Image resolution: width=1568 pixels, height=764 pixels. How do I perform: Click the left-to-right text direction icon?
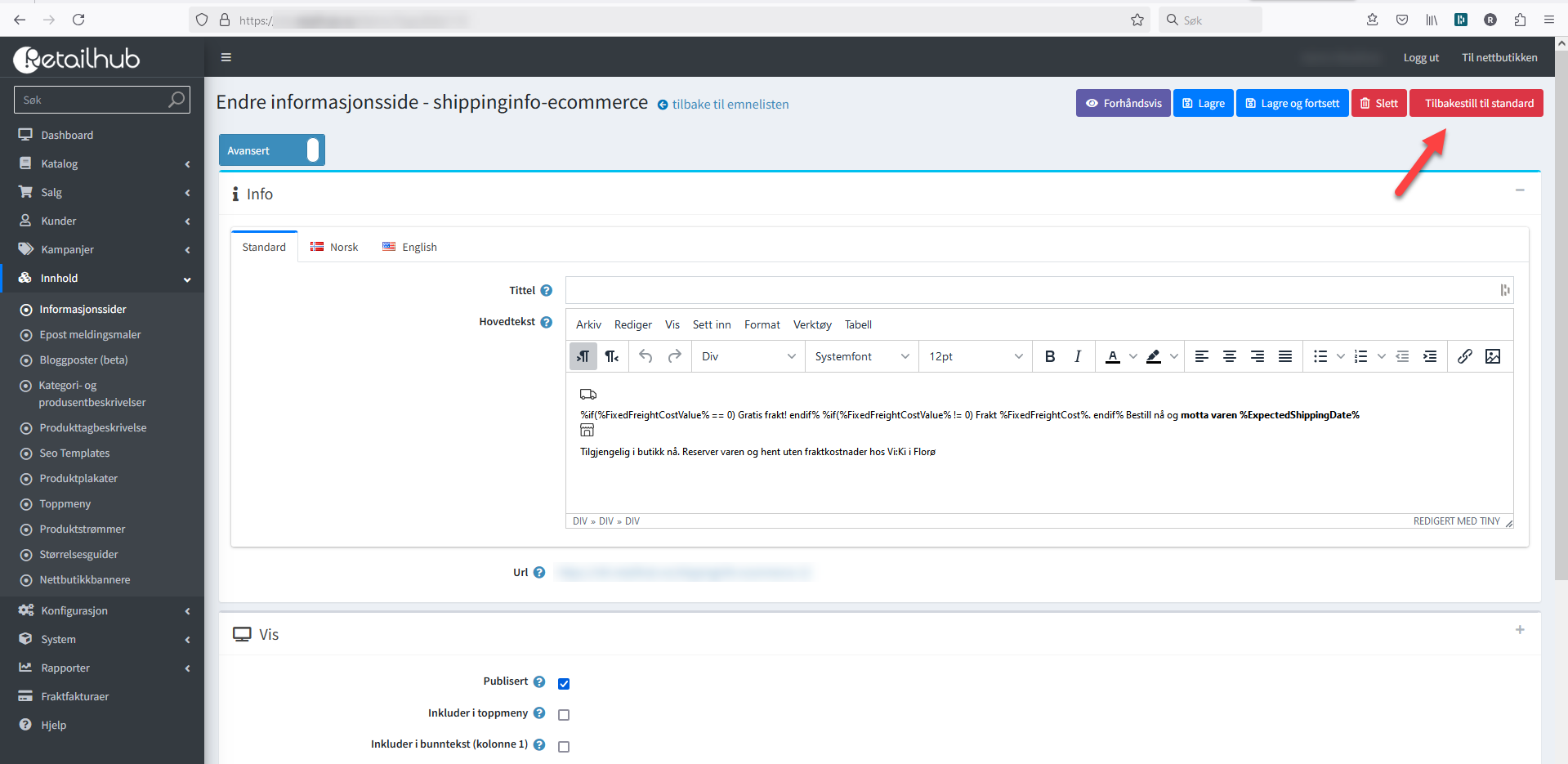[583, 356]
